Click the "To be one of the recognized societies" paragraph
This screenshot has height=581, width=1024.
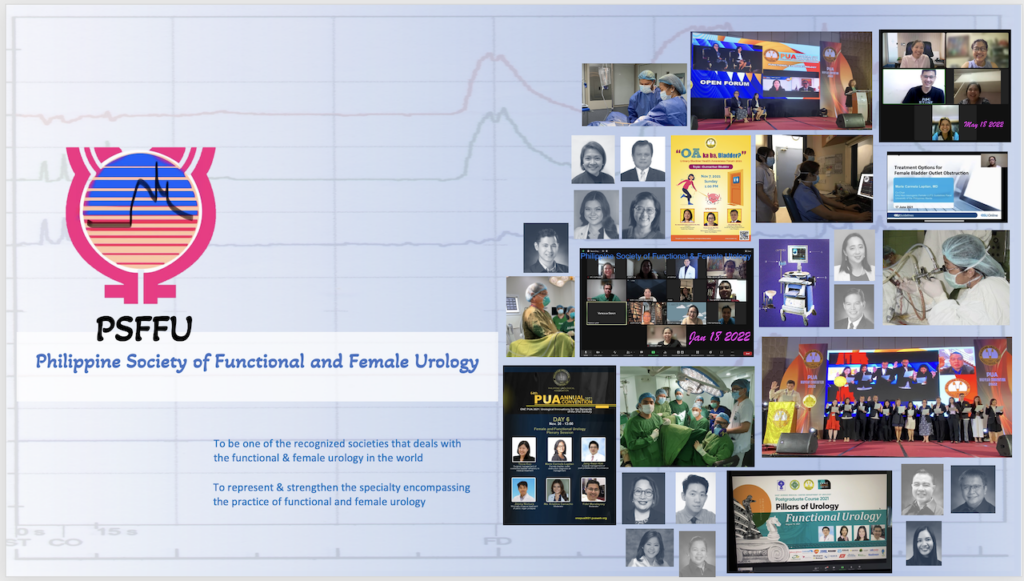(337, 450)
